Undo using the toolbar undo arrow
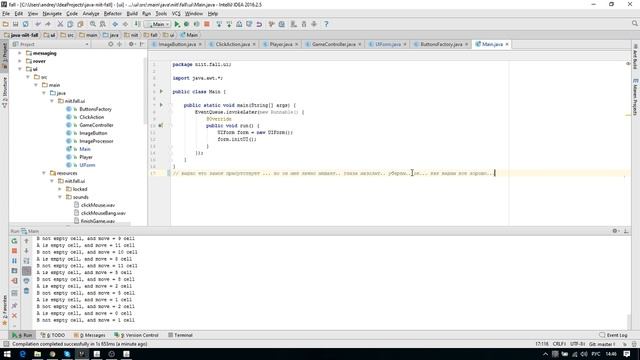The height and width of the screenshot is (360, 640). point(38,24)
